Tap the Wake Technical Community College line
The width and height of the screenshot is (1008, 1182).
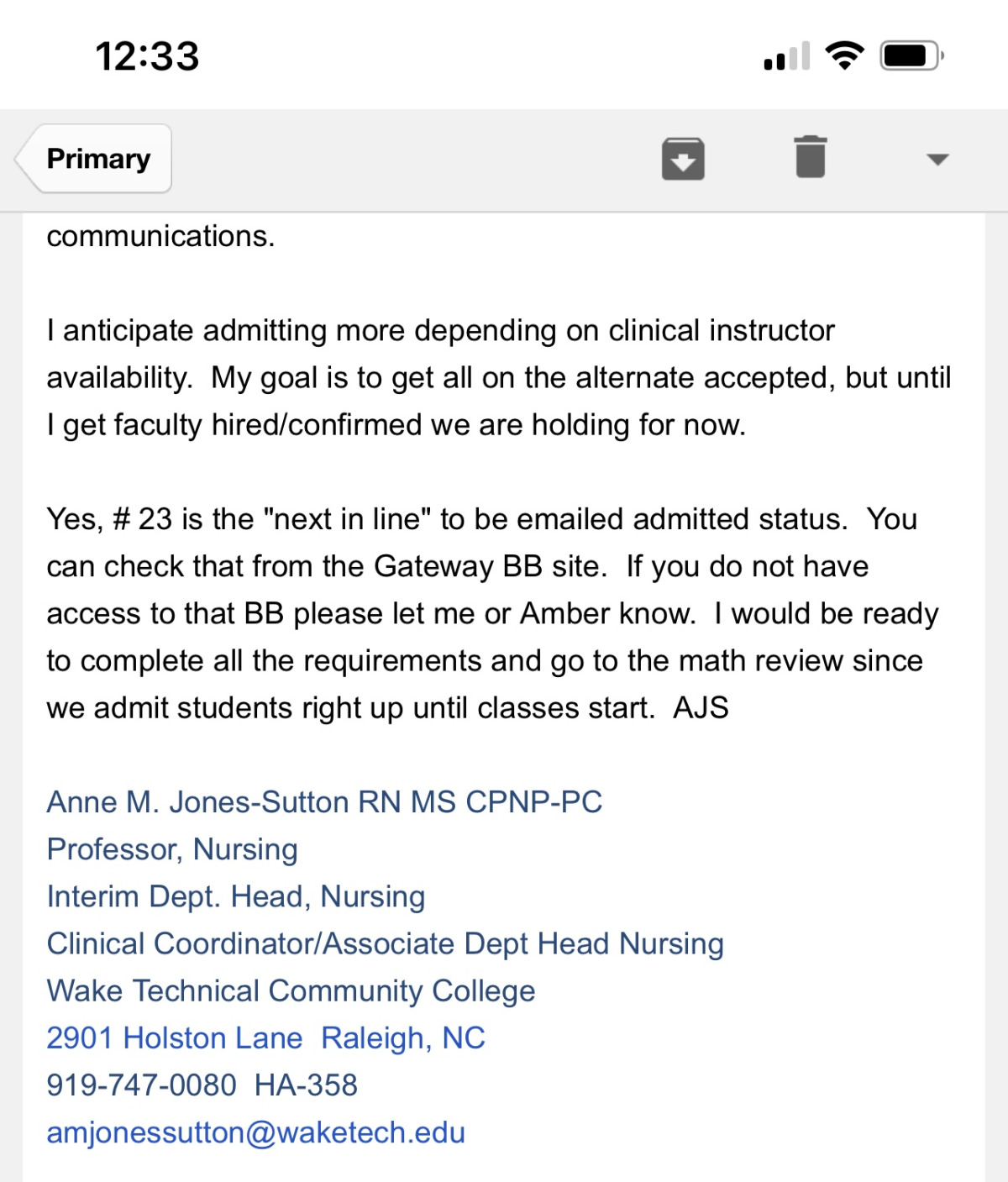291,990
